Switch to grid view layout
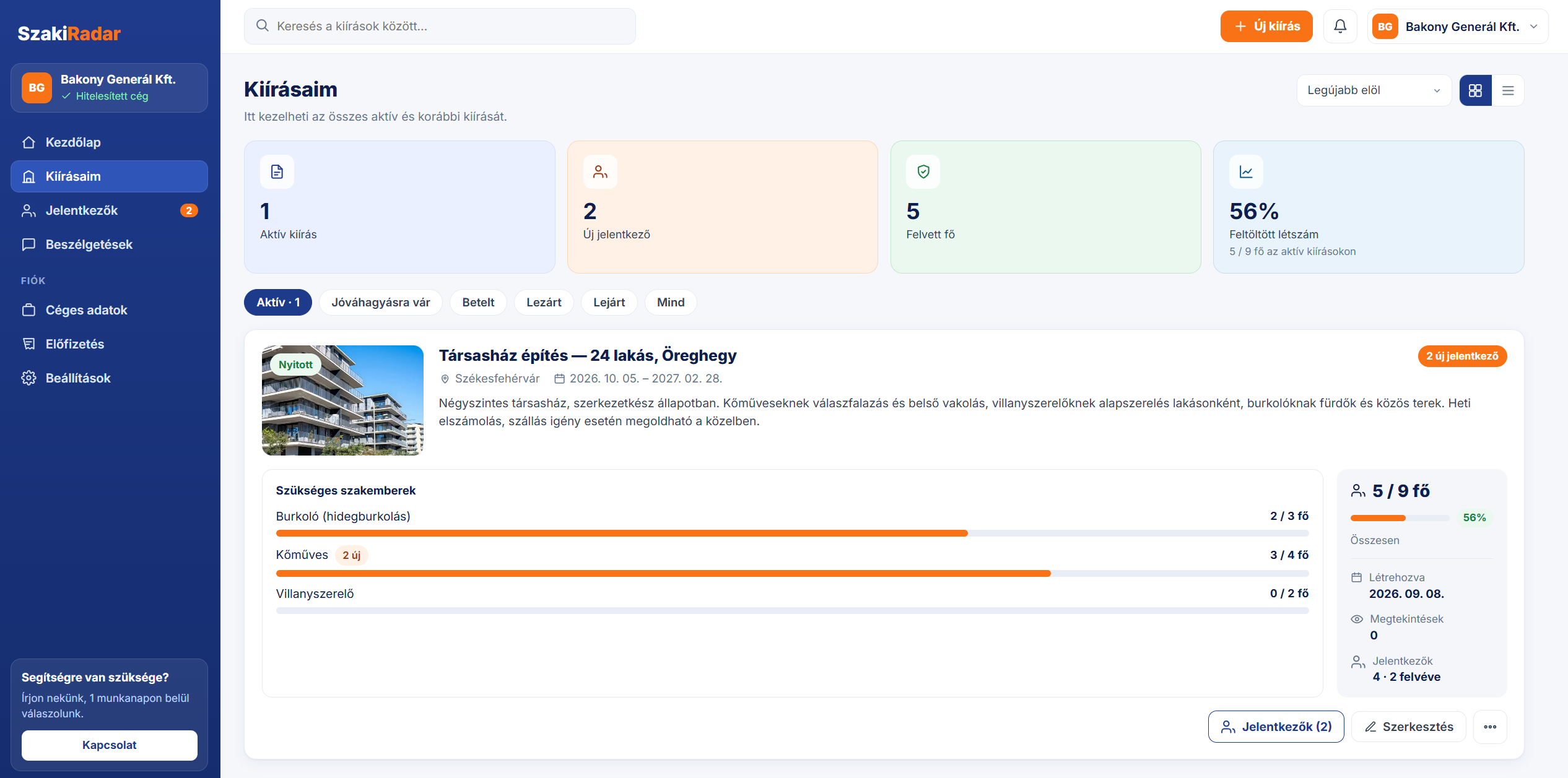Viewport: 1568px width, 778px height. 1476,90
